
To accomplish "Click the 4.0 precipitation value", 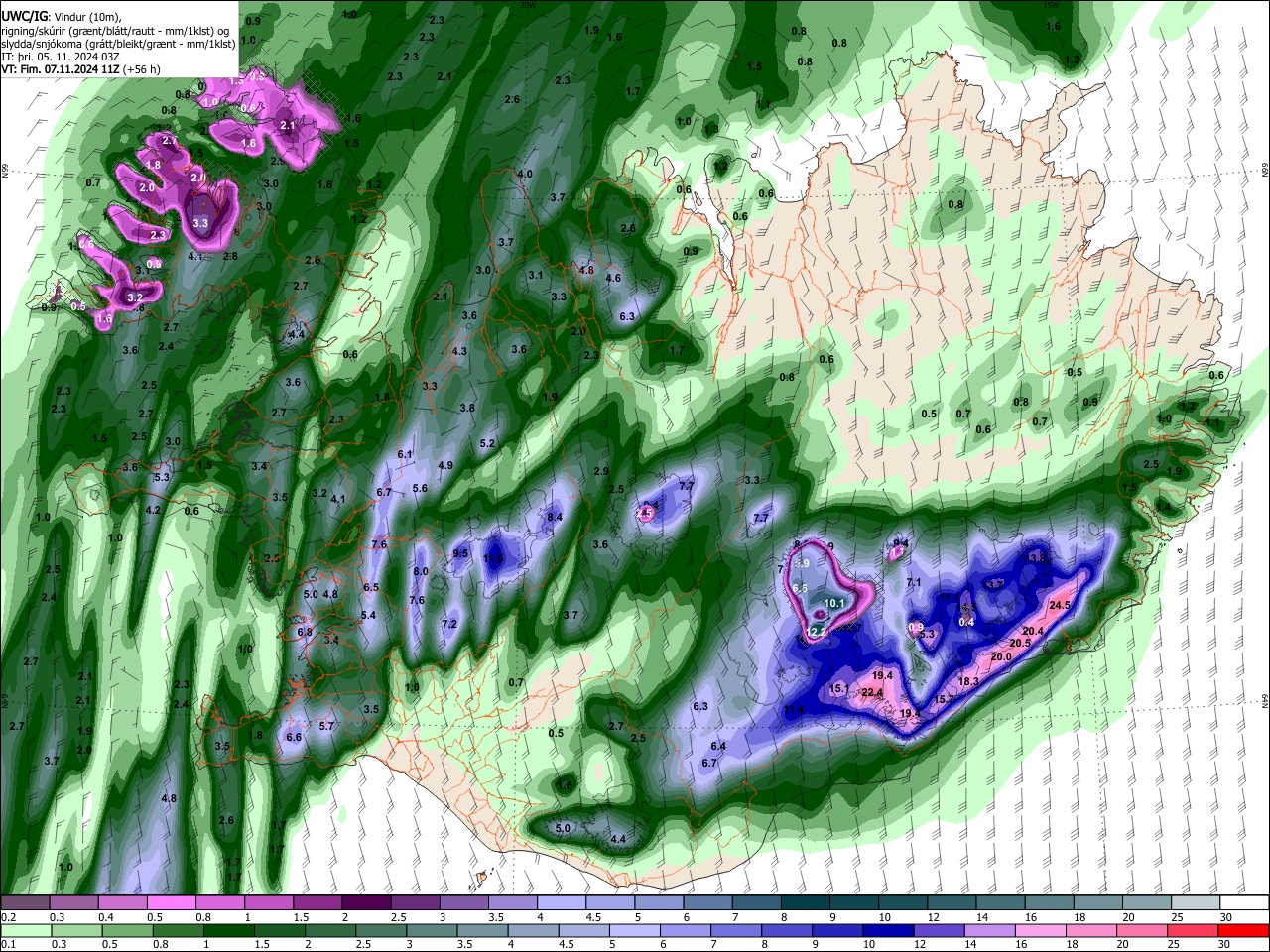I will point(525,174).
